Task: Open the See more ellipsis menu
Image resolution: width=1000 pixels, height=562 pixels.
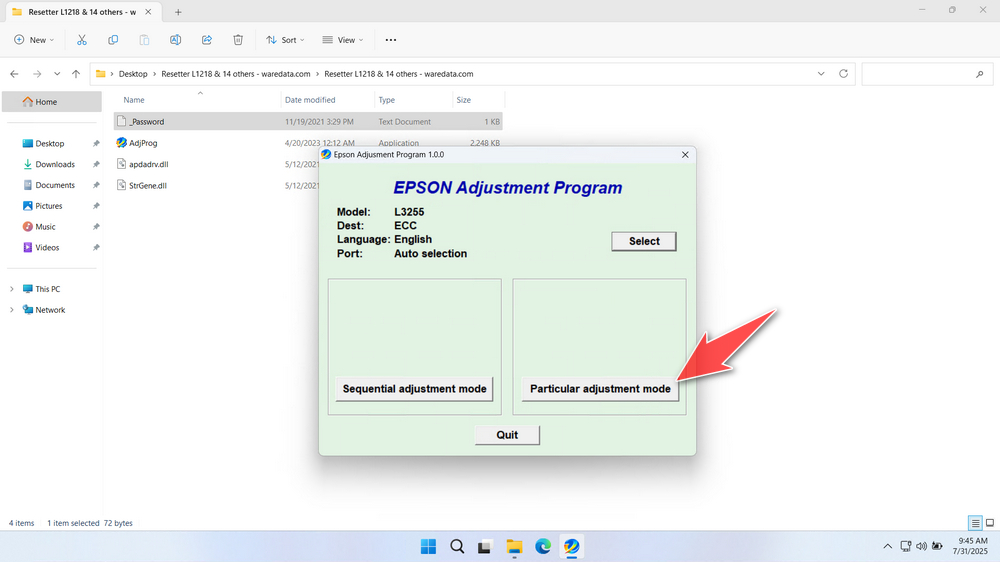Action: 391,40
